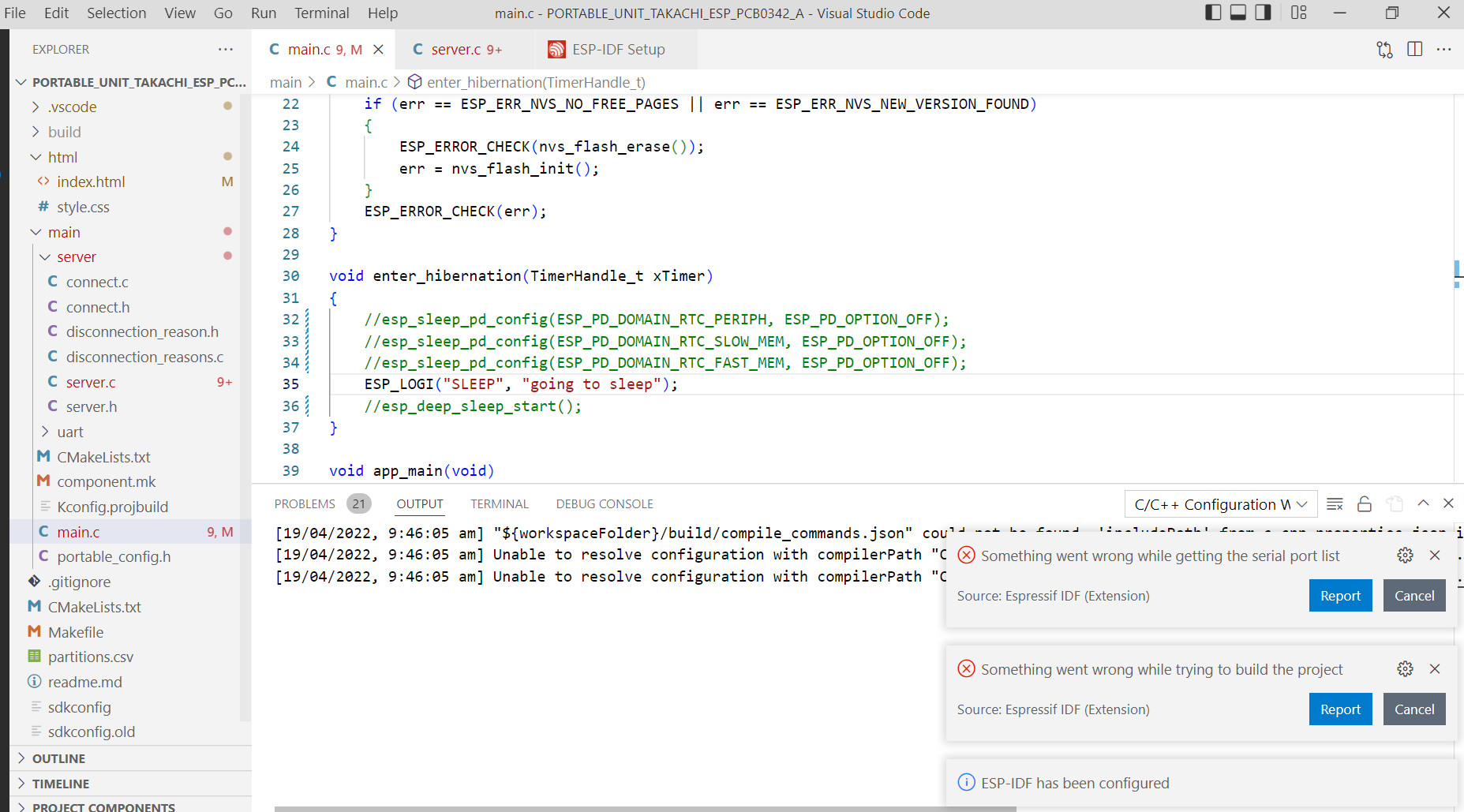Click the output panel horizontal scrollbar
Screen dimensions: 1464x812
tap(645, 809)
